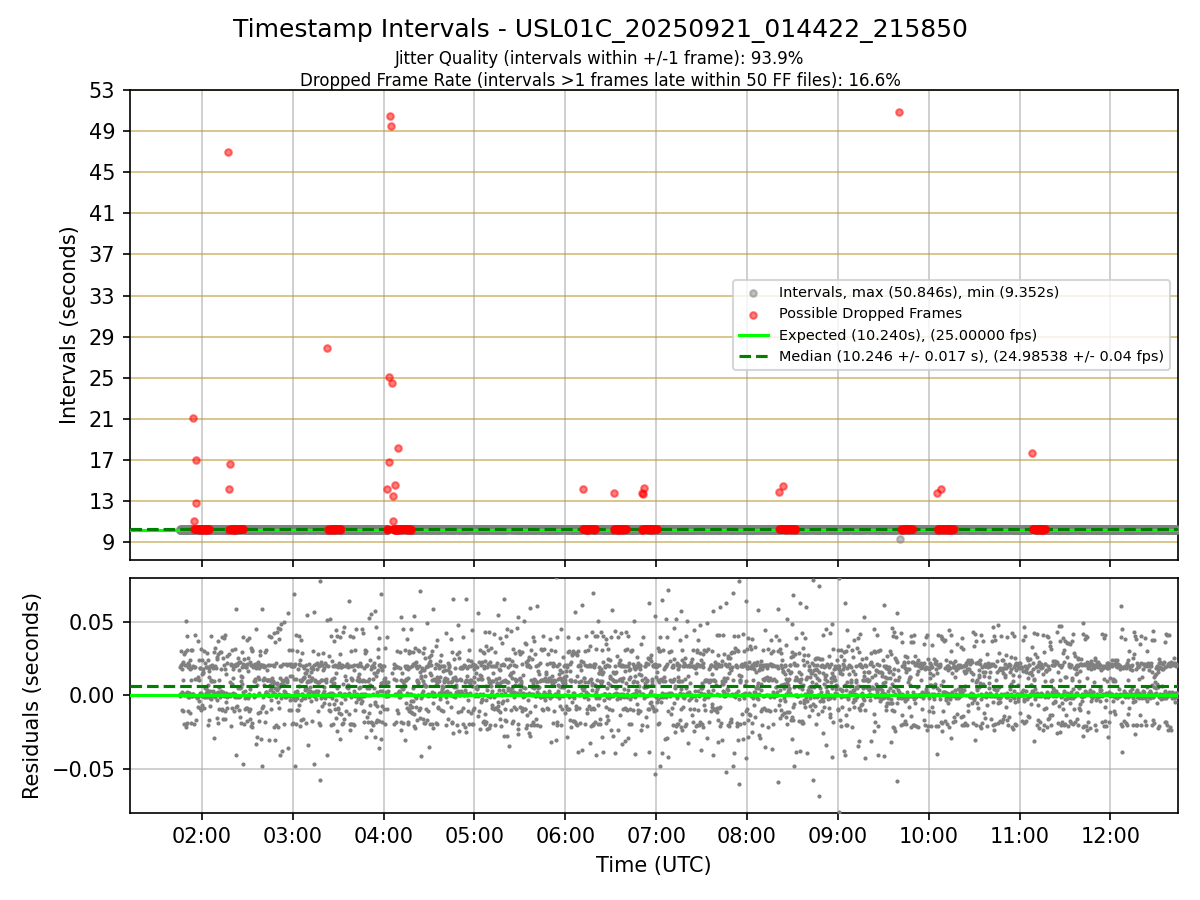This screenshot has width=1200, height=900.
Task: Click the "Intervals (seconds)" y-axis label
Action: 69,325
